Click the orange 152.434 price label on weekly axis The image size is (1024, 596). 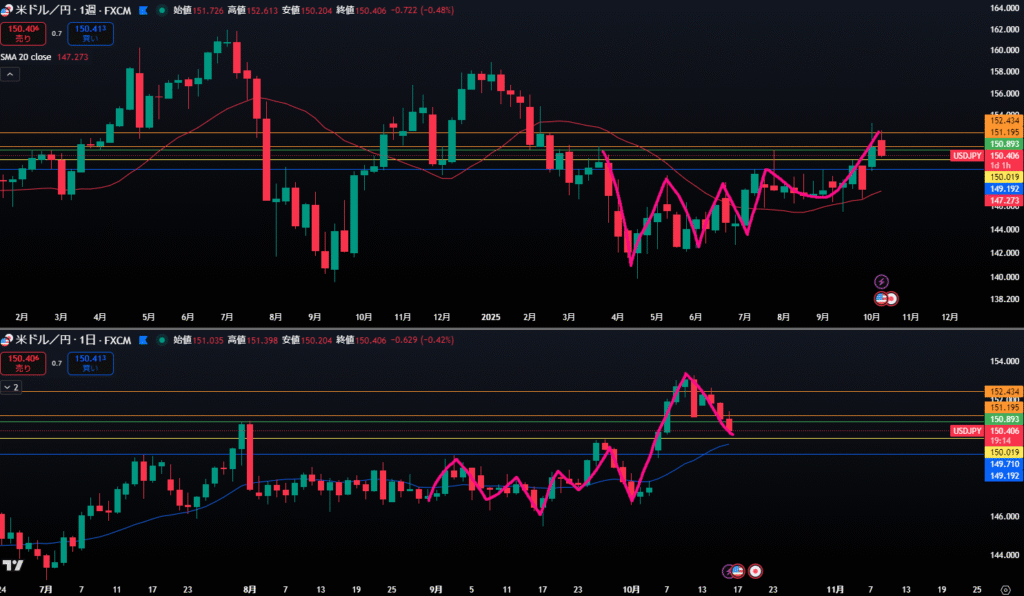[x=1003, y=120]
